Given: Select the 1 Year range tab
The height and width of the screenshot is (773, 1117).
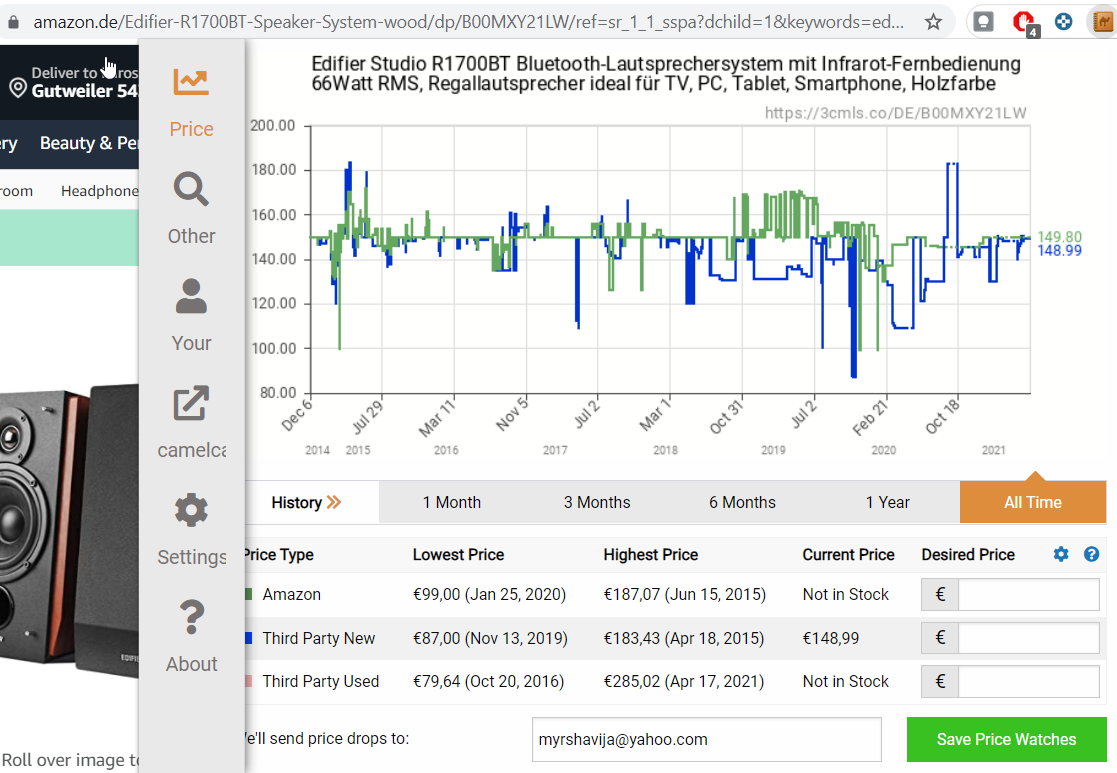Looking at the screenshot, I should coord(888,502).
